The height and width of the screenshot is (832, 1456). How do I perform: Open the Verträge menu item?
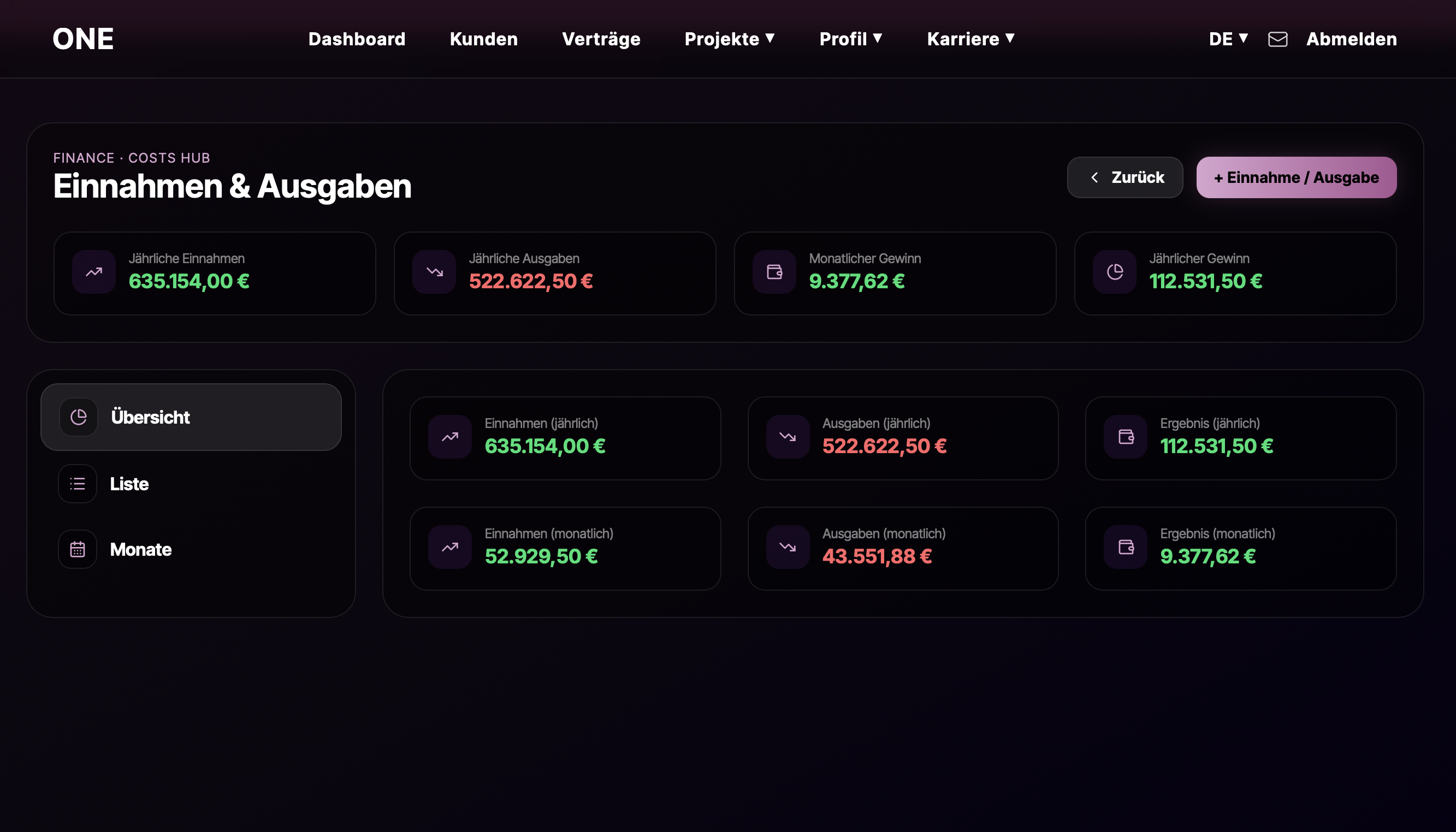[x=601, y=39]
